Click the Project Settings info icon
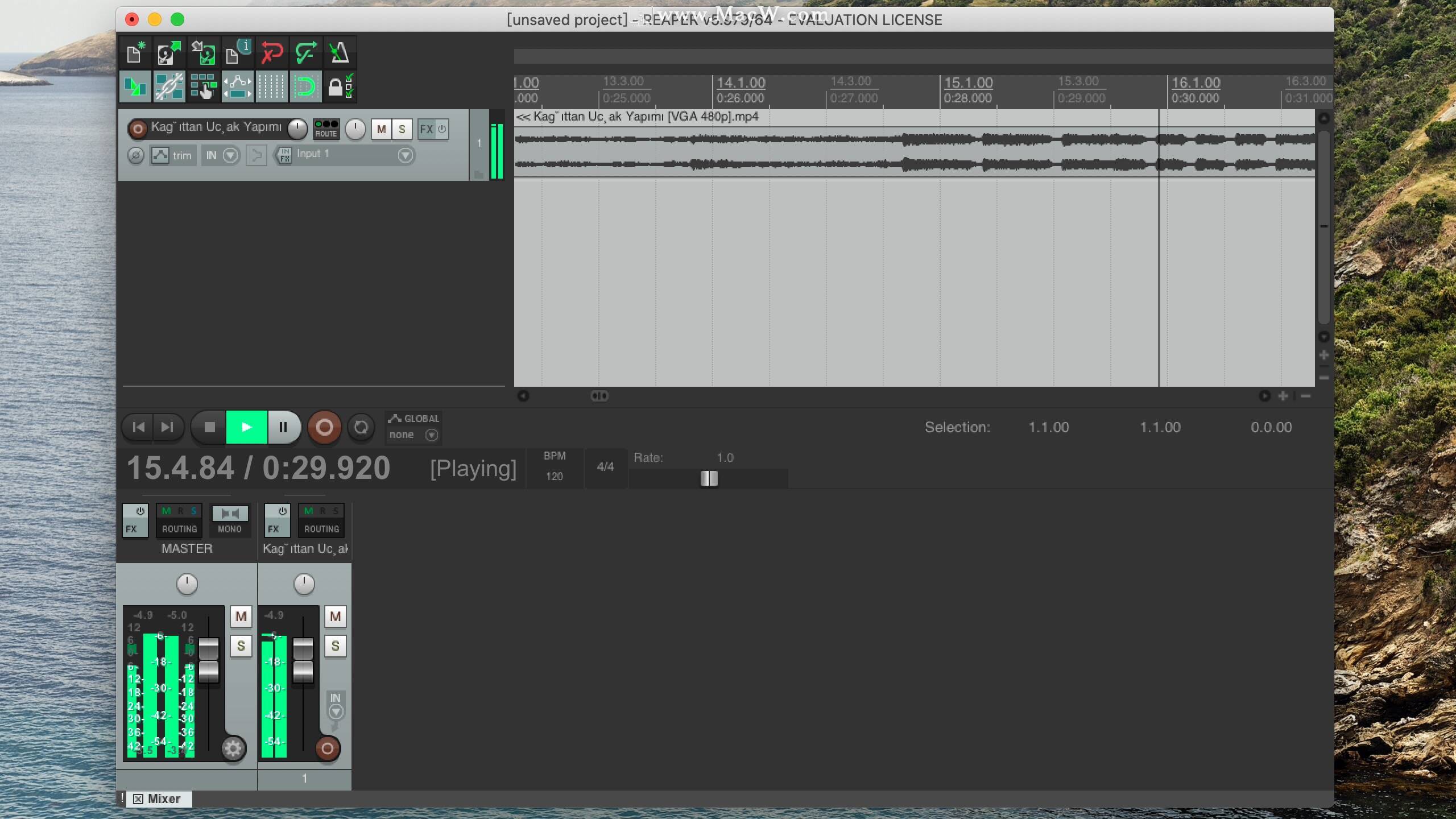Screen dimensions: 1456x819 (x=237, y=53)
